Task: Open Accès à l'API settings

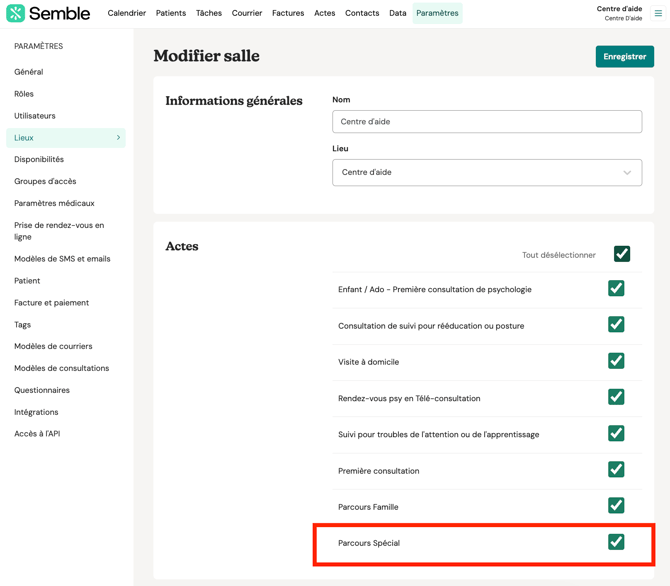Action: point(37,434)
